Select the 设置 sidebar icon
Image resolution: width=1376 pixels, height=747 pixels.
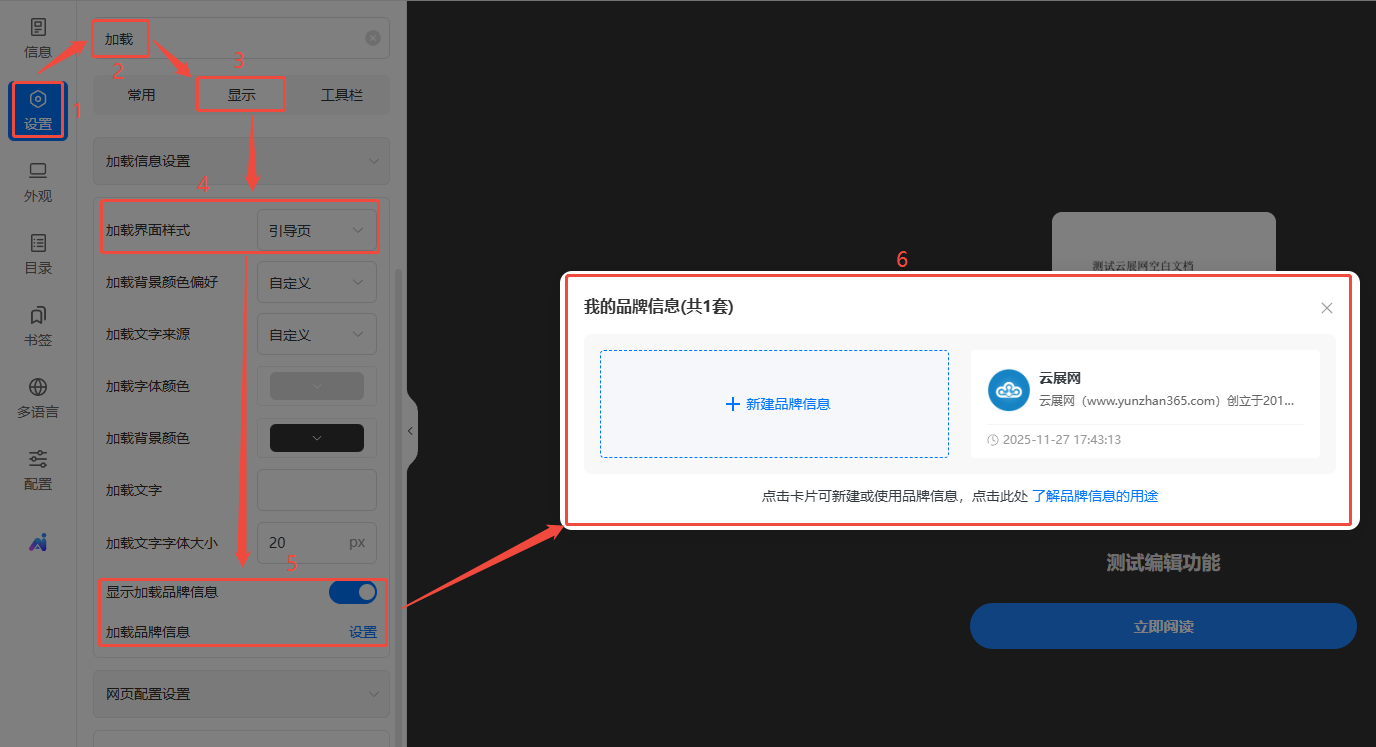click(38, 110)
